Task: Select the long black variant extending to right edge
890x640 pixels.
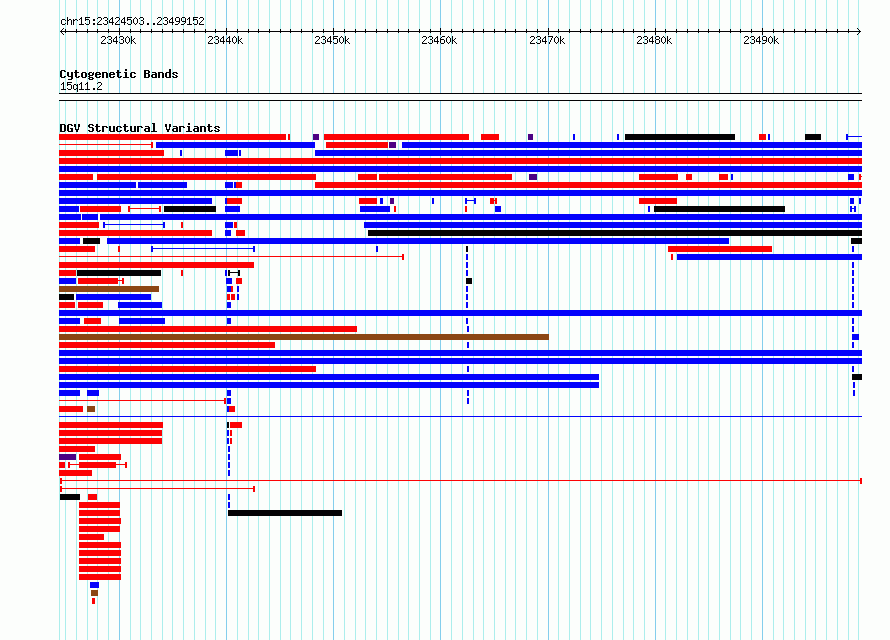Action: 615,233
